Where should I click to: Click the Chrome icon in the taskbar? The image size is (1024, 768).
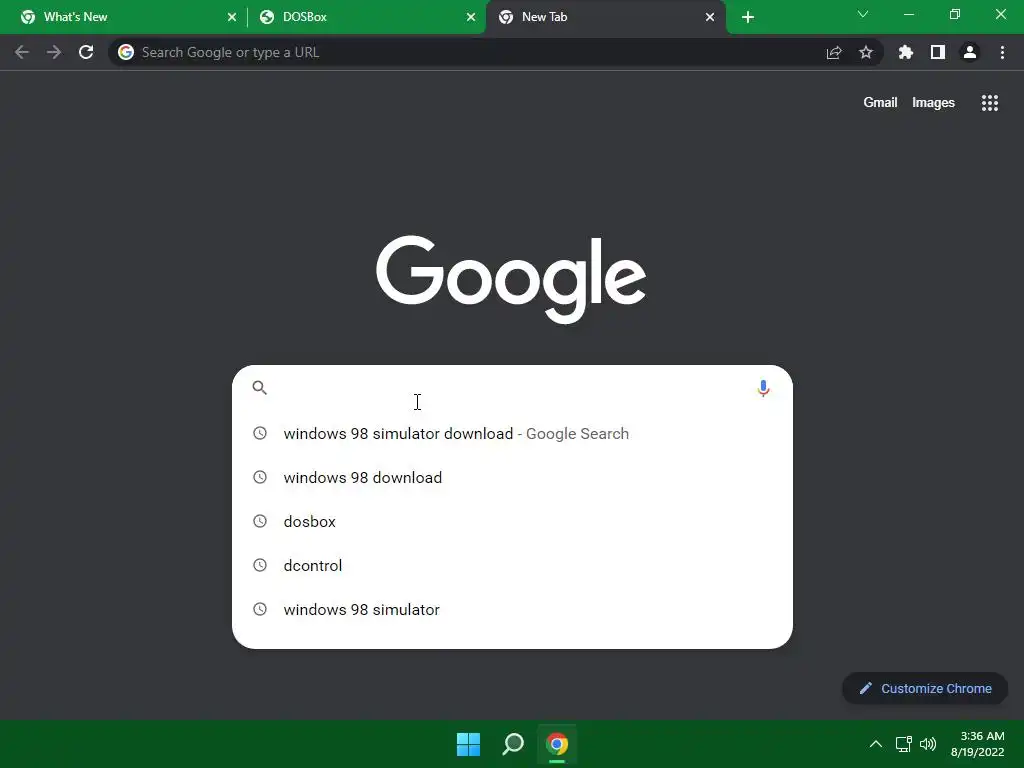(557, 744)
